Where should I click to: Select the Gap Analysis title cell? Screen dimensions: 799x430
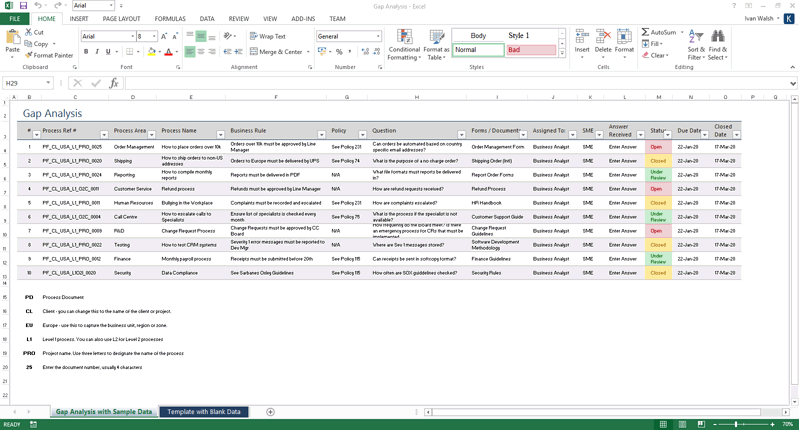point(52,114)
